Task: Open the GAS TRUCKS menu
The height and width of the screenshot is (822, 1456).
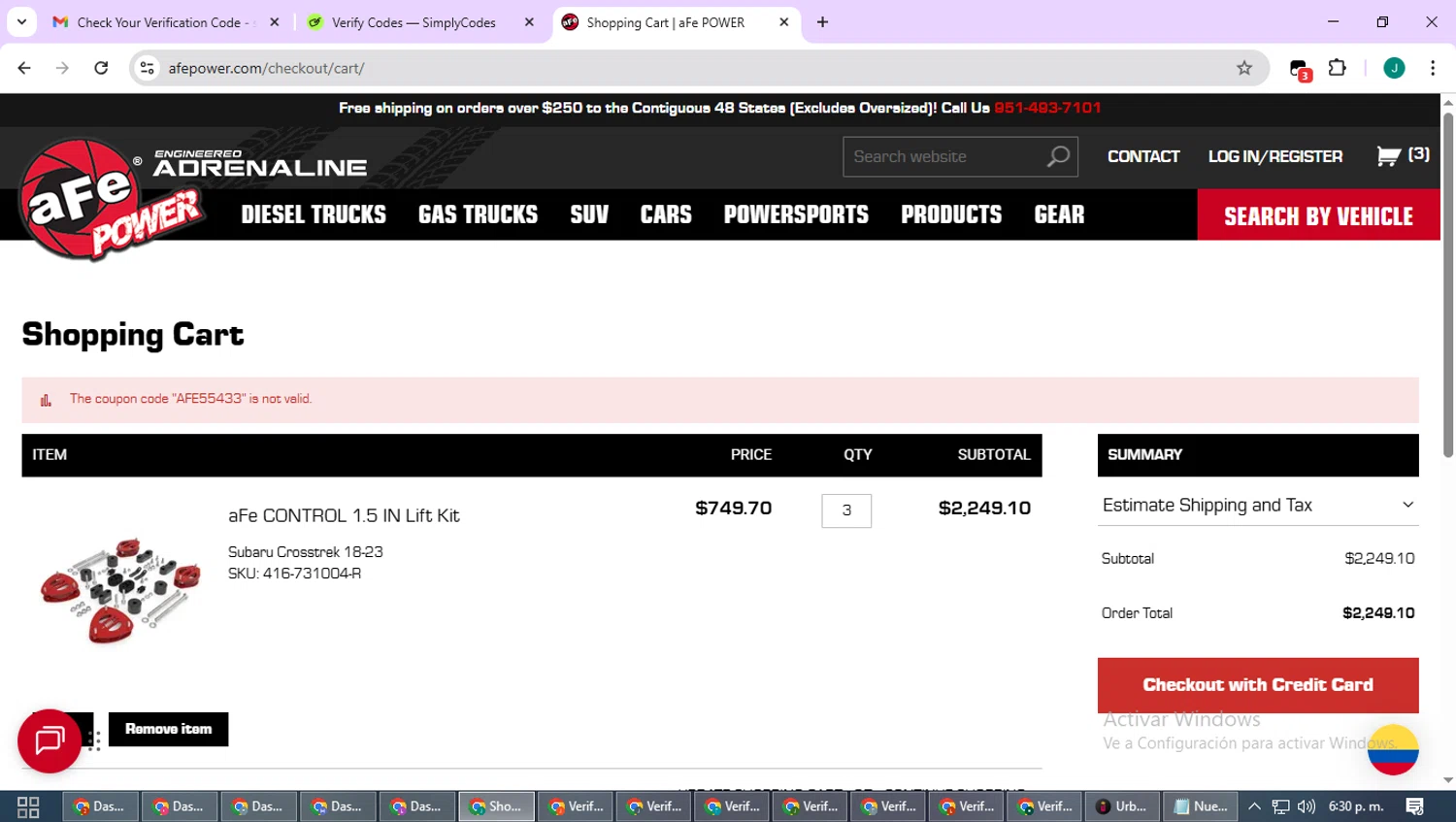Action: [x=478, y=214]
